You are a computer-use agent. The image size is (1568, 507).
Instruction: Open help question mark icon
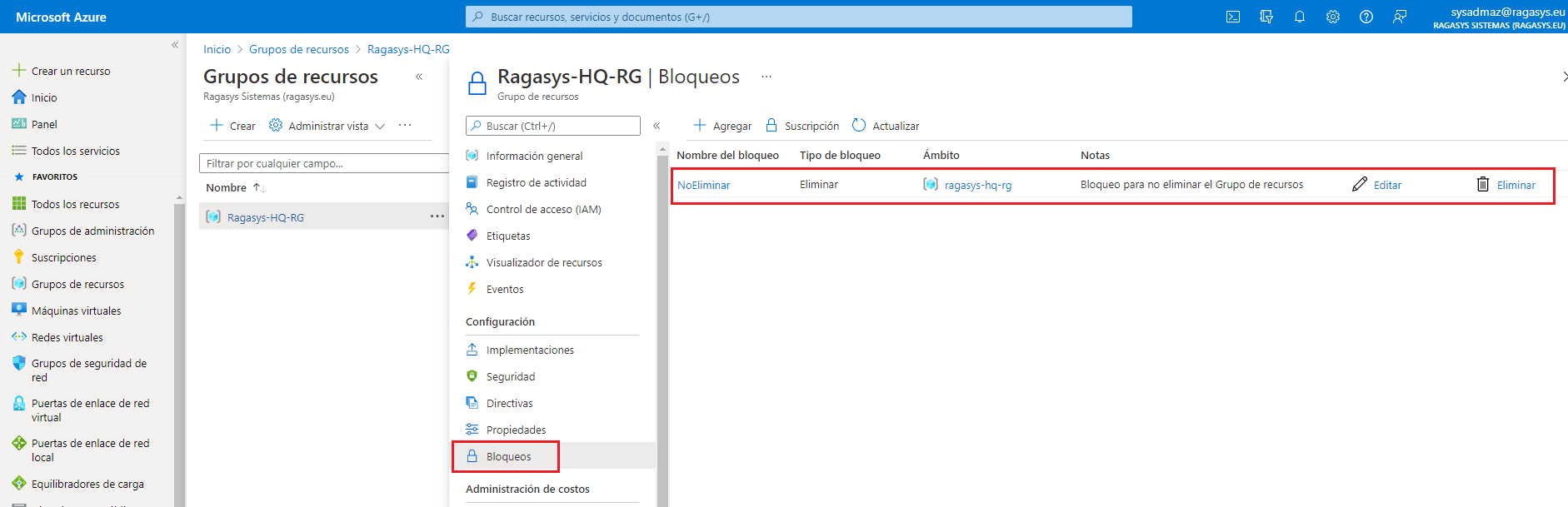tap(1366, 17)
